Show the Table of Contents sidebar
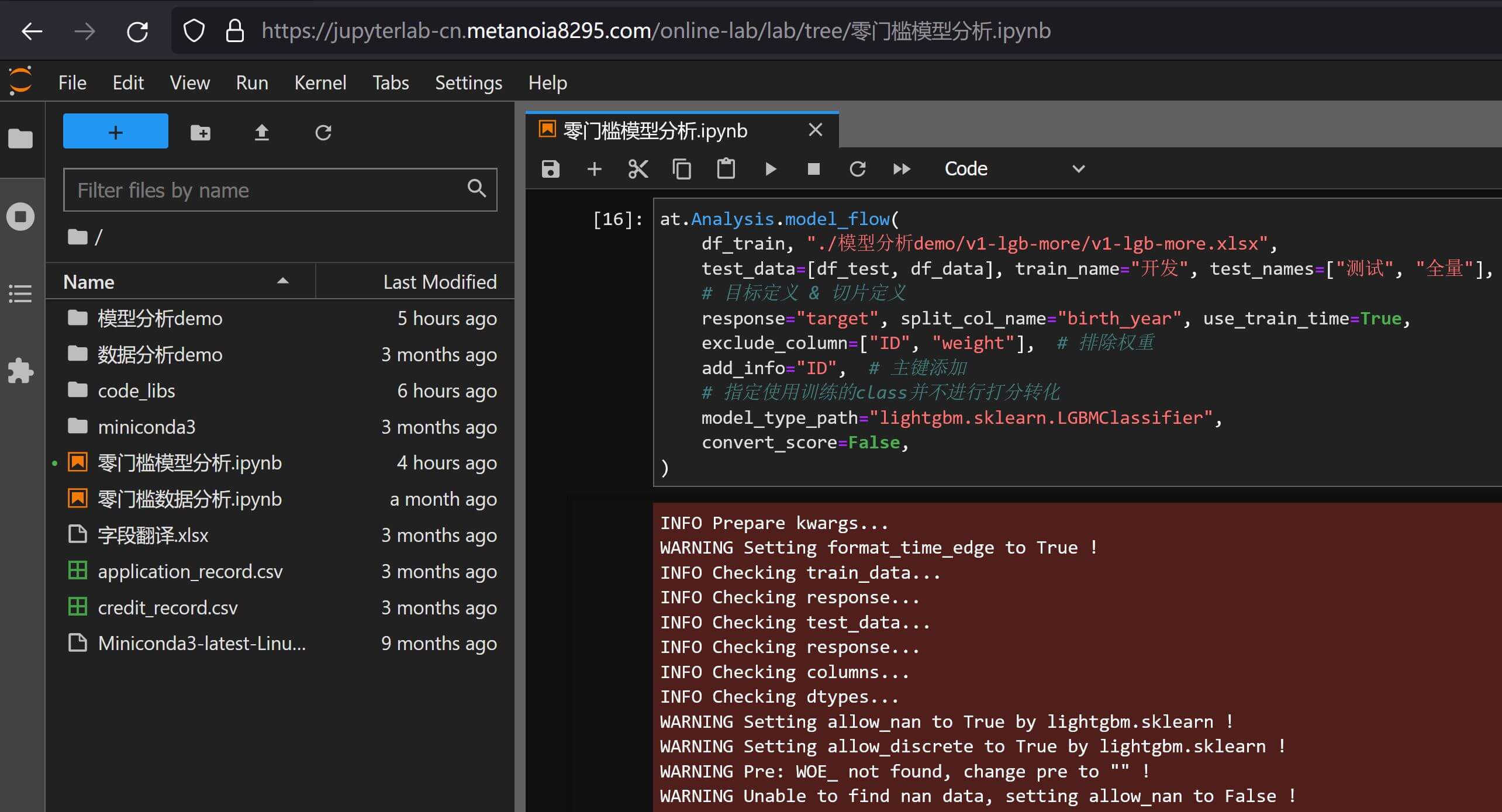1502x812 pixels. pyautogui.click(x=21, y=293)
